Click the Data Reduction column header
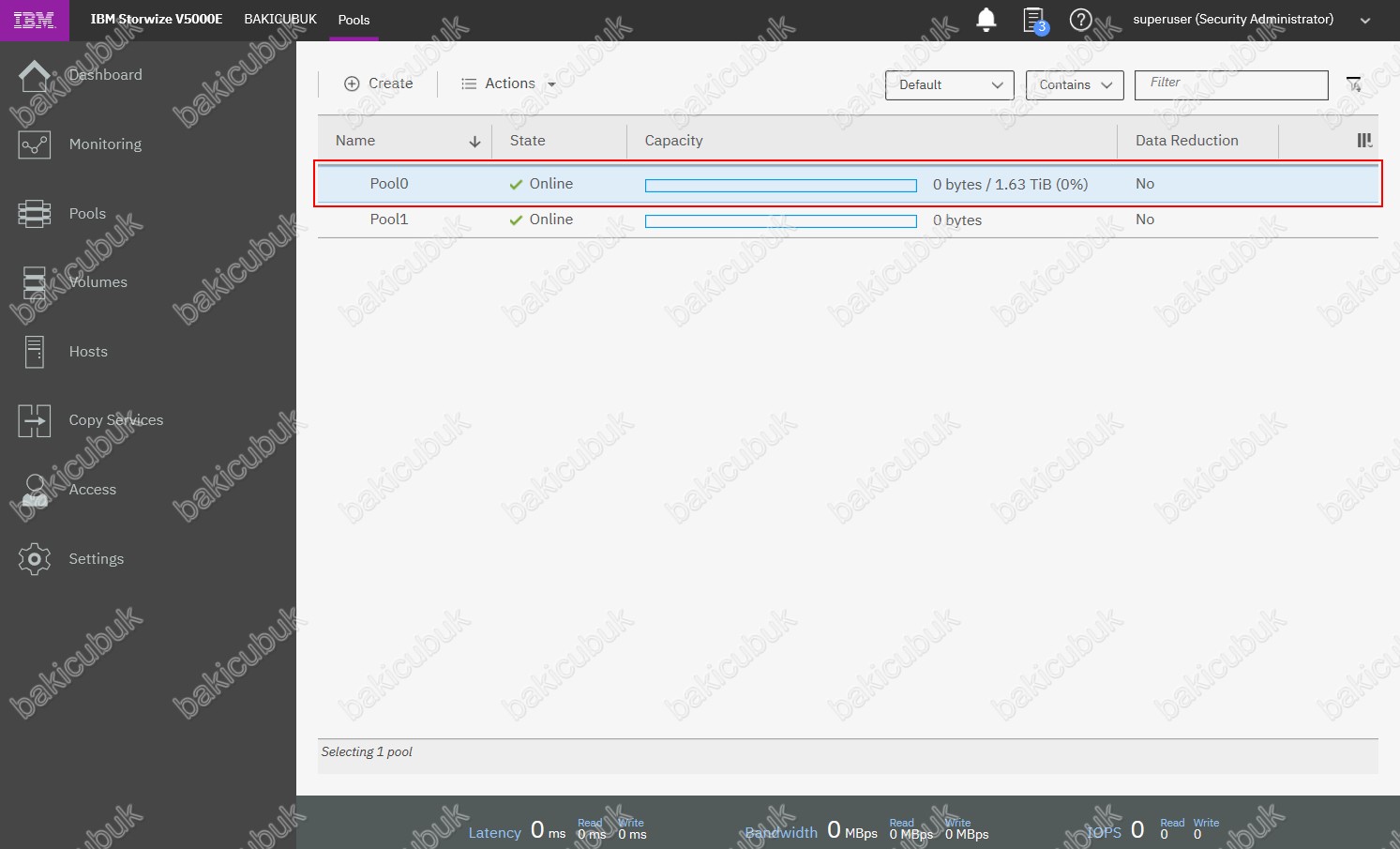1400x849 pixels. pyautogui.click(x=1186, y=141)
